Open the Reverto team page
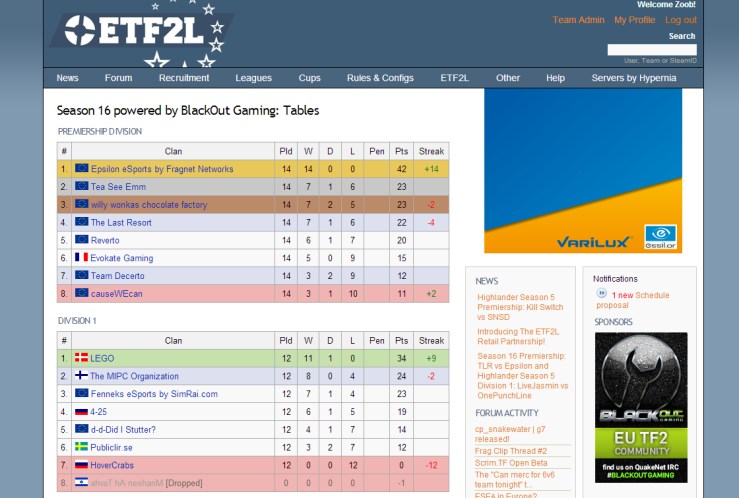Screen dimensions: 739x498 click(x=105, y=240)
